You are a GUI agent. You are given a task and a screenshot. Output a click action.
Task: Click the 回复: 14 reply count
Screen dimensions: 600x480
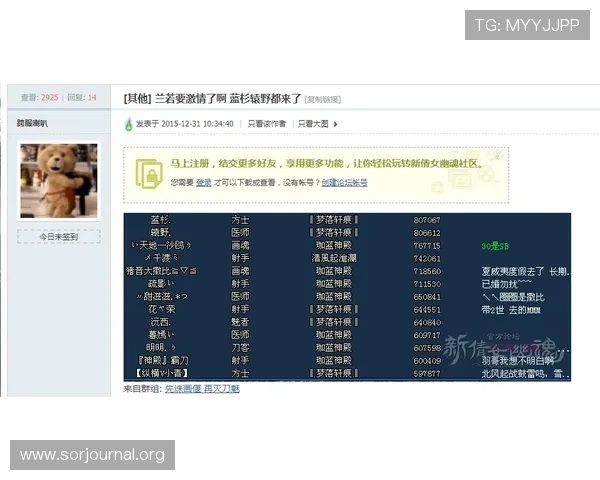pos(82,98)
